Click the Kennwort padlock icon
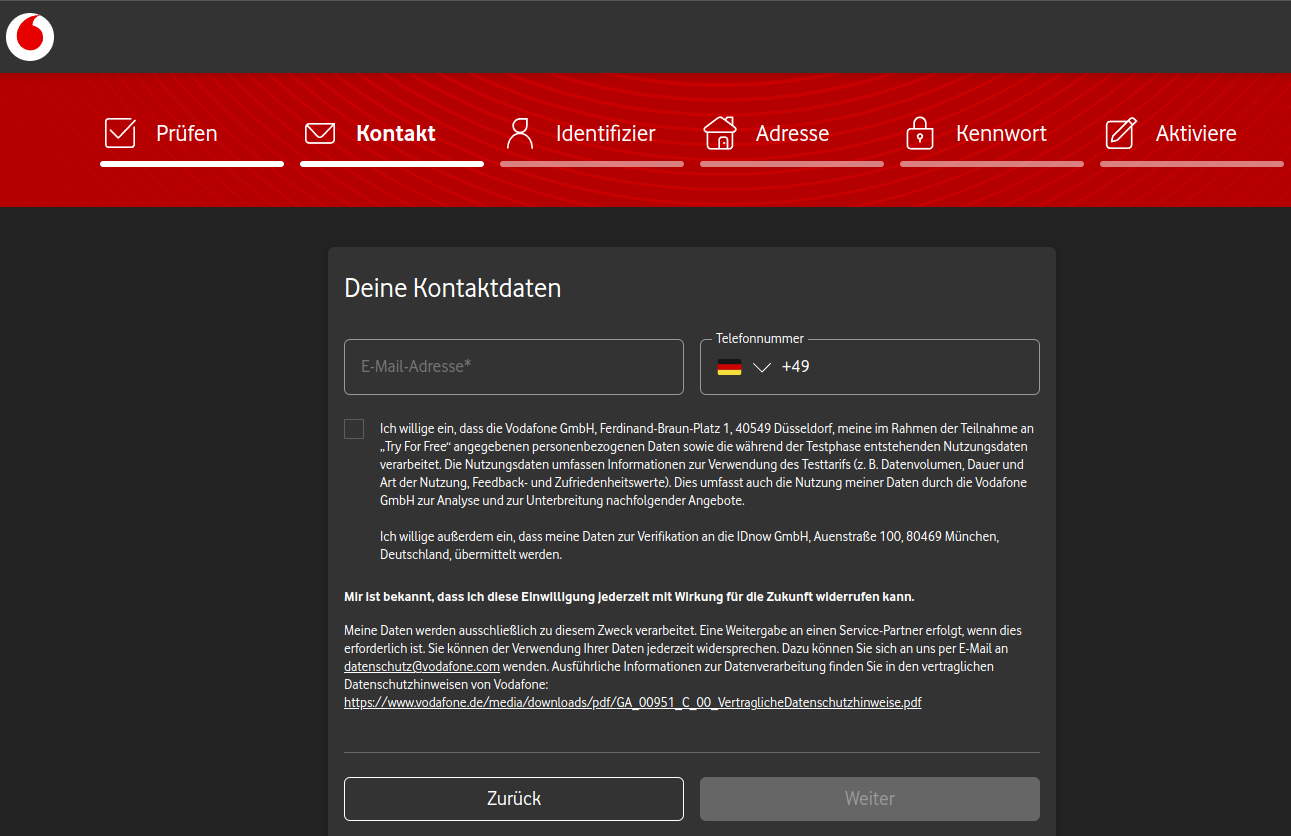Screen dimensions: 1291x836 pos(920,132)
